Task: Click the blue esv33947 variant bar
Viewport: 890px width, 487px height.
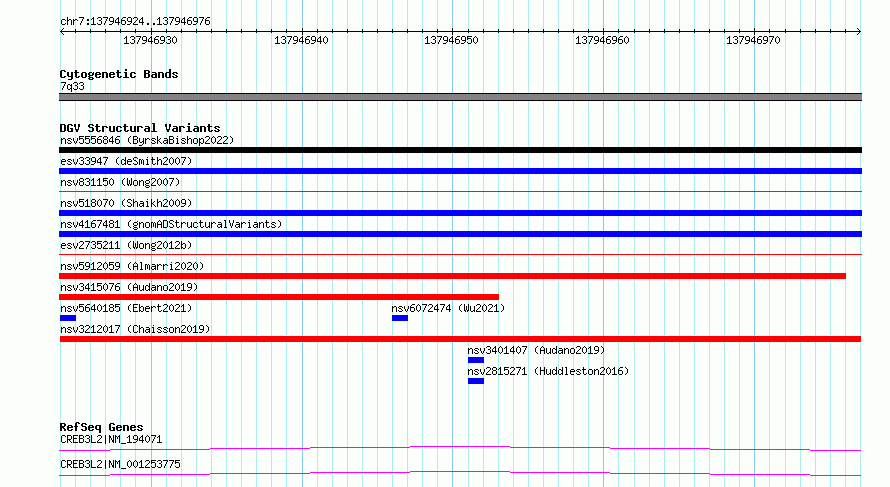Action: [460, 171]
